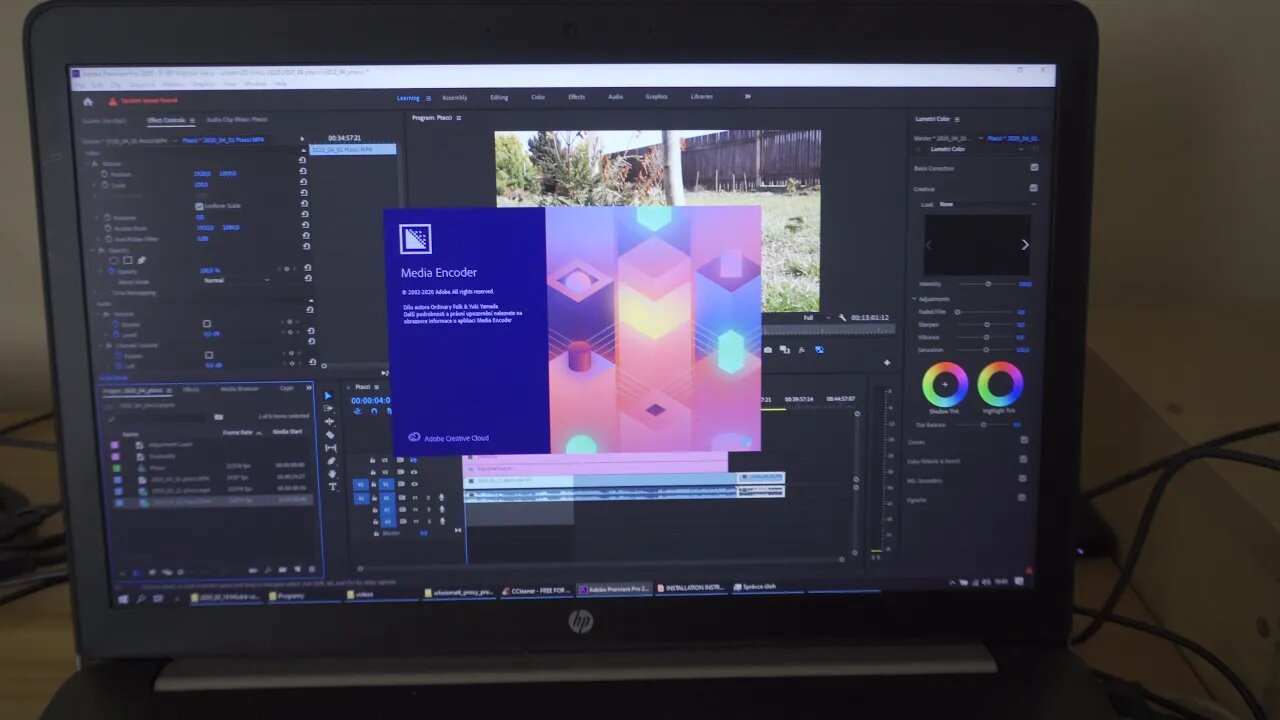1280x720 pixels.
Task: Switch to the Assembly workspace
Action: [455, 98]
